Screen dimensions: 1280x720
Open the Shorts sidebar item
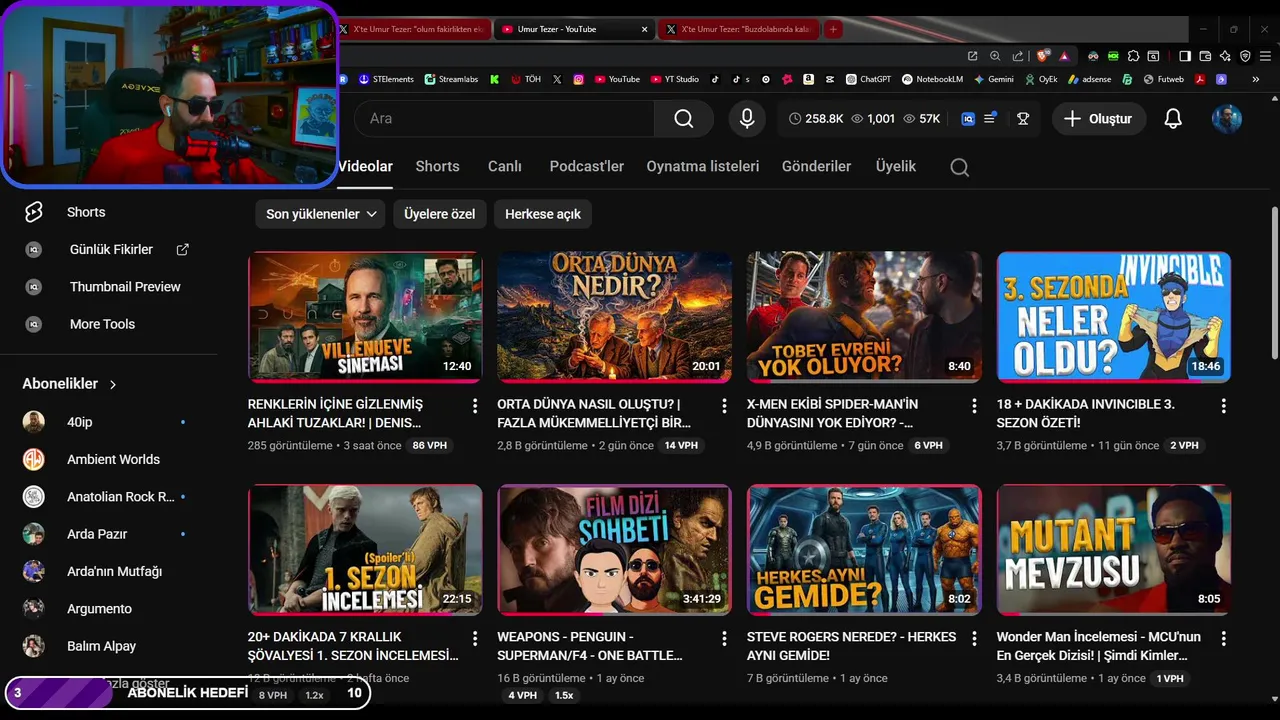pos(86,212)
